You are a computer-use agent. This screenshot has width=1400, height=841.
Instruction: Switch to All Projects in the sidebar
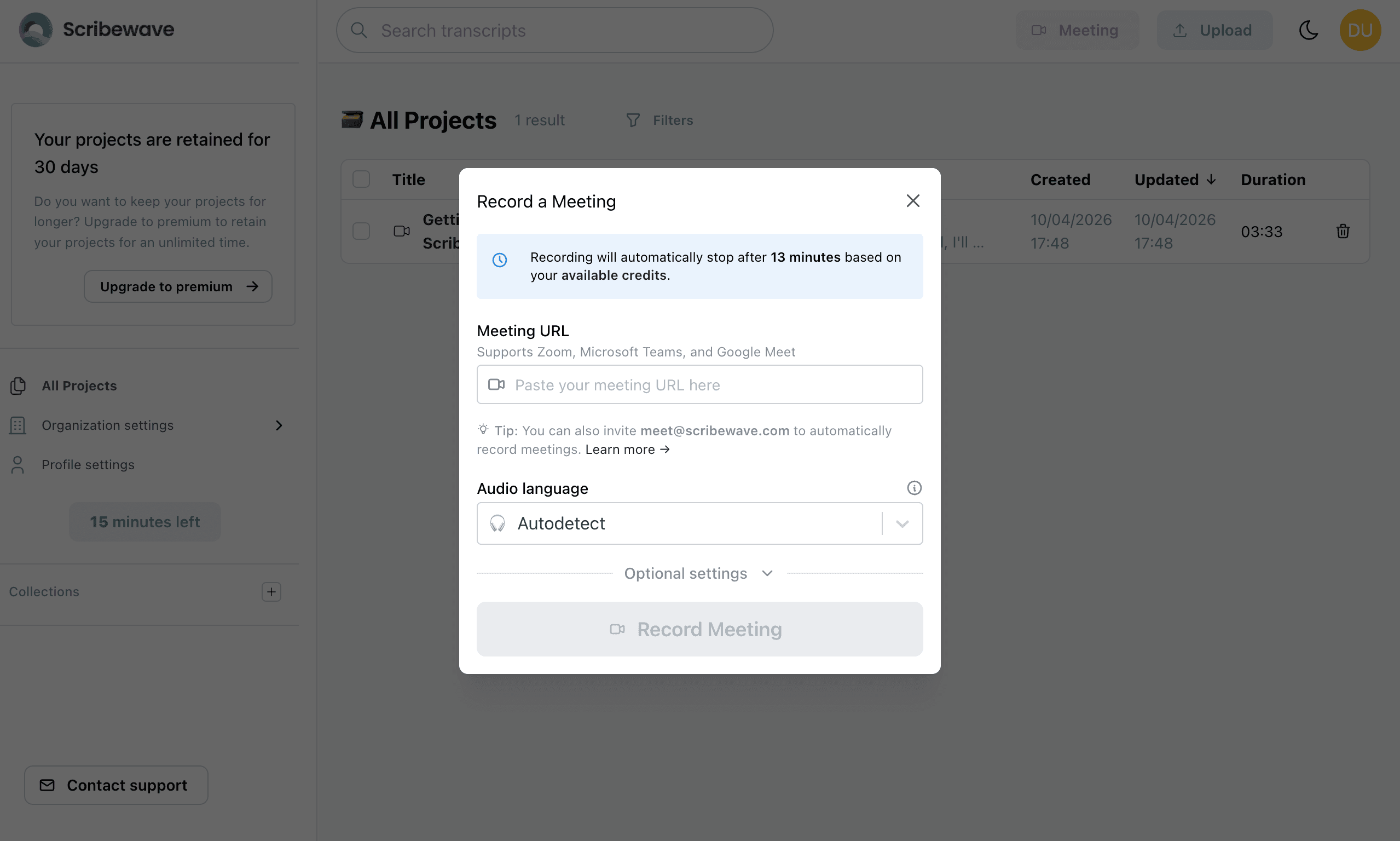coord(79,385)
